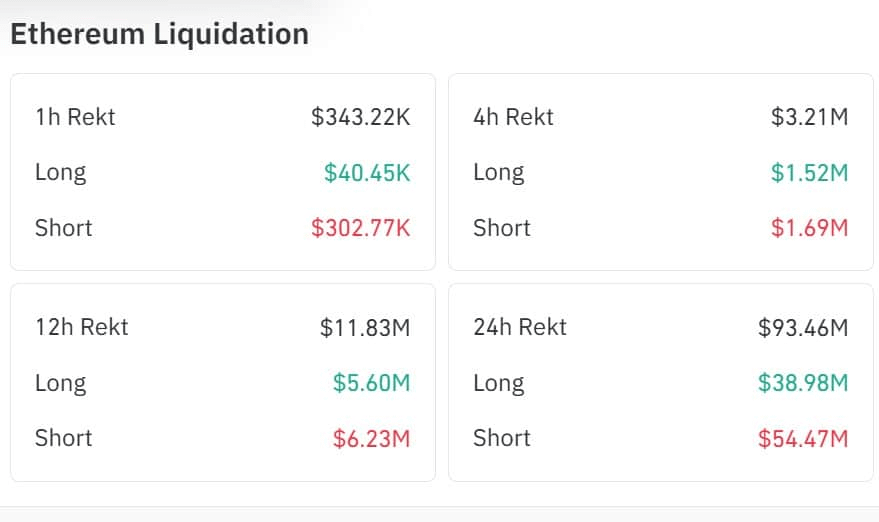Image resolution: width=879 pixels, height=522 pixels.
Task: Click the 24h total $93.46M
Action: [802, 327]
